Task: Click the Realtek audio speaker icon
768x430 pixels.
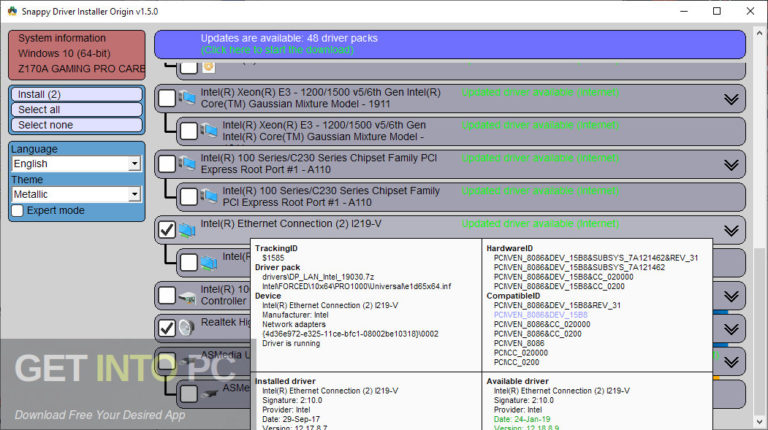Action: click(186, 328)
